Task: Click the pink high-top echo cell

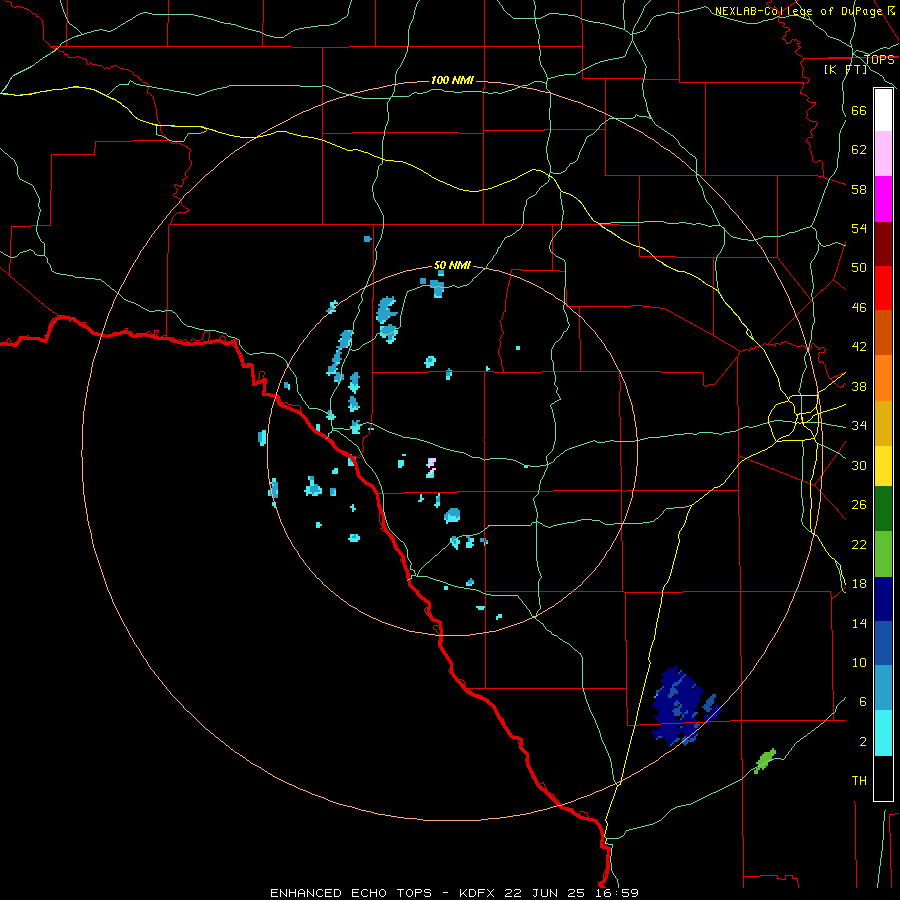Action: pyautogui.click(x=431, y=467)
